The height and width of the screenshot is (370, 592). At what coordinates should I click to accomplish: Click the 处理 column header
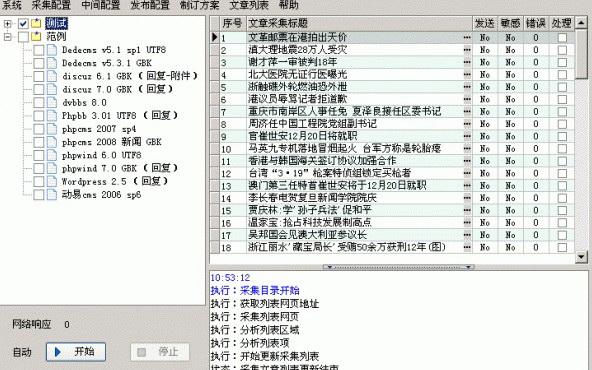click(x=562, y=23)
